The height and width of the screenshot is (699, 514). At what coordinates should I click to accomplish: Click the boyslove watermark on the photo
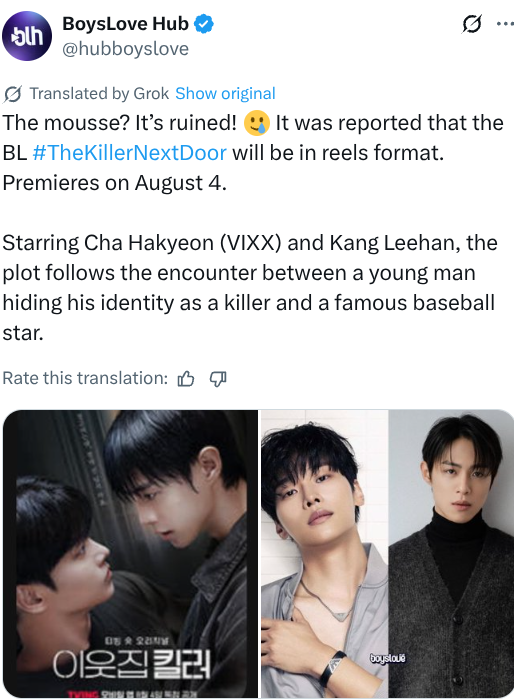387,658
